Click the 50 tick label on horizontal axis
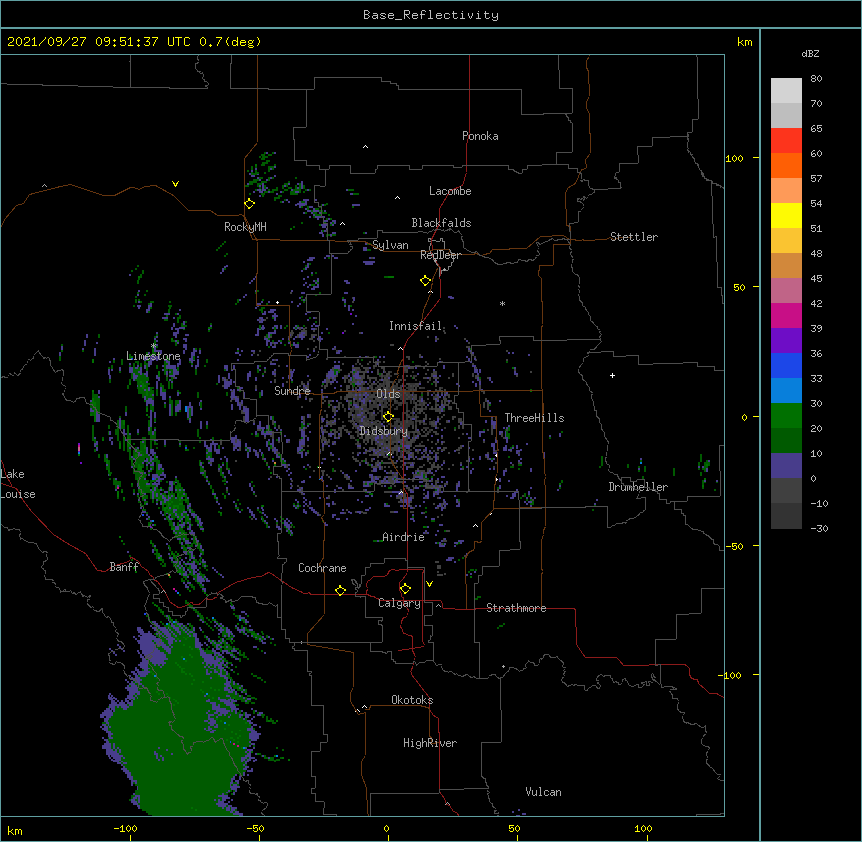This screenshot has height=842, width=862. (514, 828)
